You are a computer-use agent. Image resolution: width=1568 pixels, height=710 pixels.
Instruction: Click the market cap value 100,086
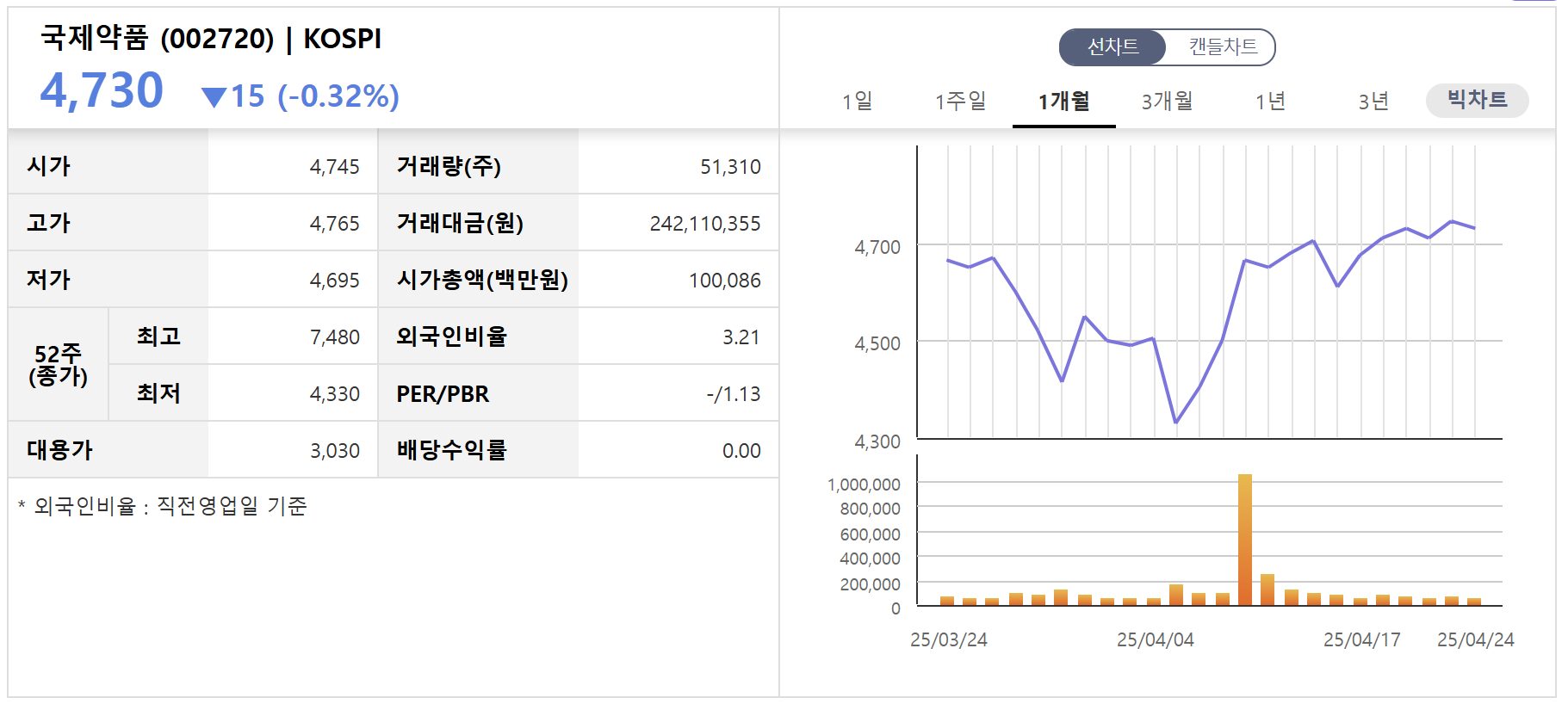click(725, 281)
